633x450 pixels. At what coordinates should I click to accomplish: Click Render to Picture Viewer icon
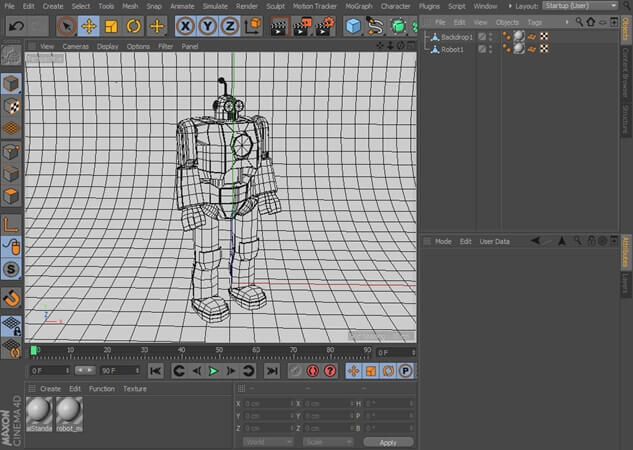click(x=302, y=26)
